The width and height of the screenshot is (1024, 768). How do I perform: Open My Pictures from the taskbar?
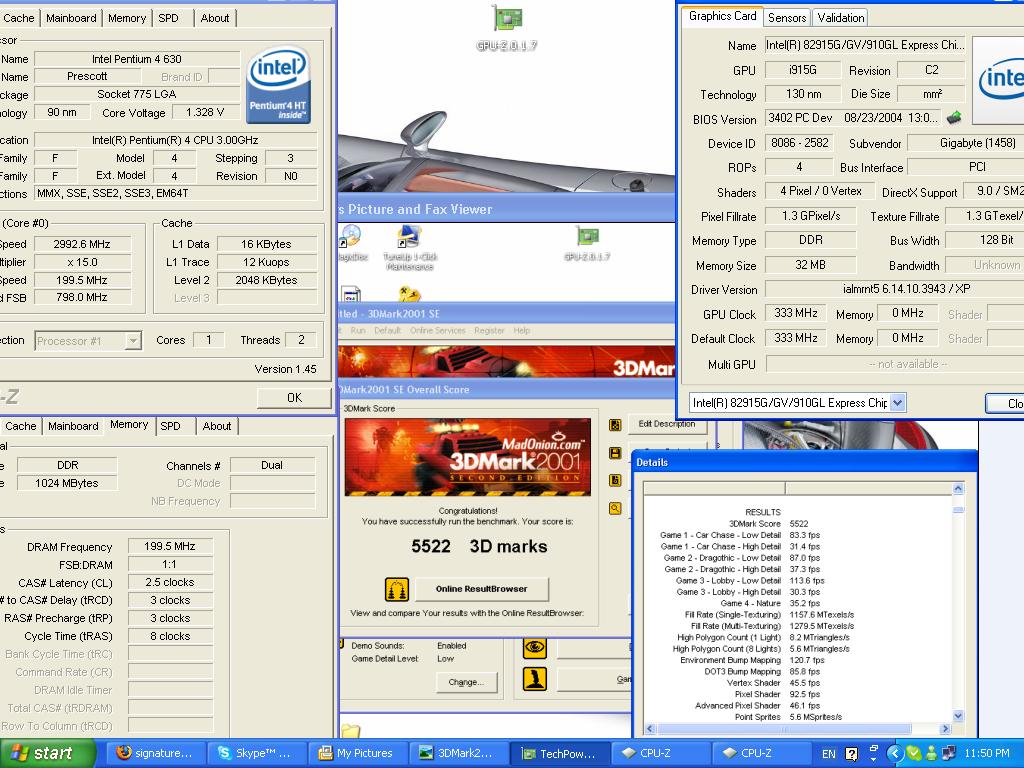pyautogui.click(x=357, y=753)
